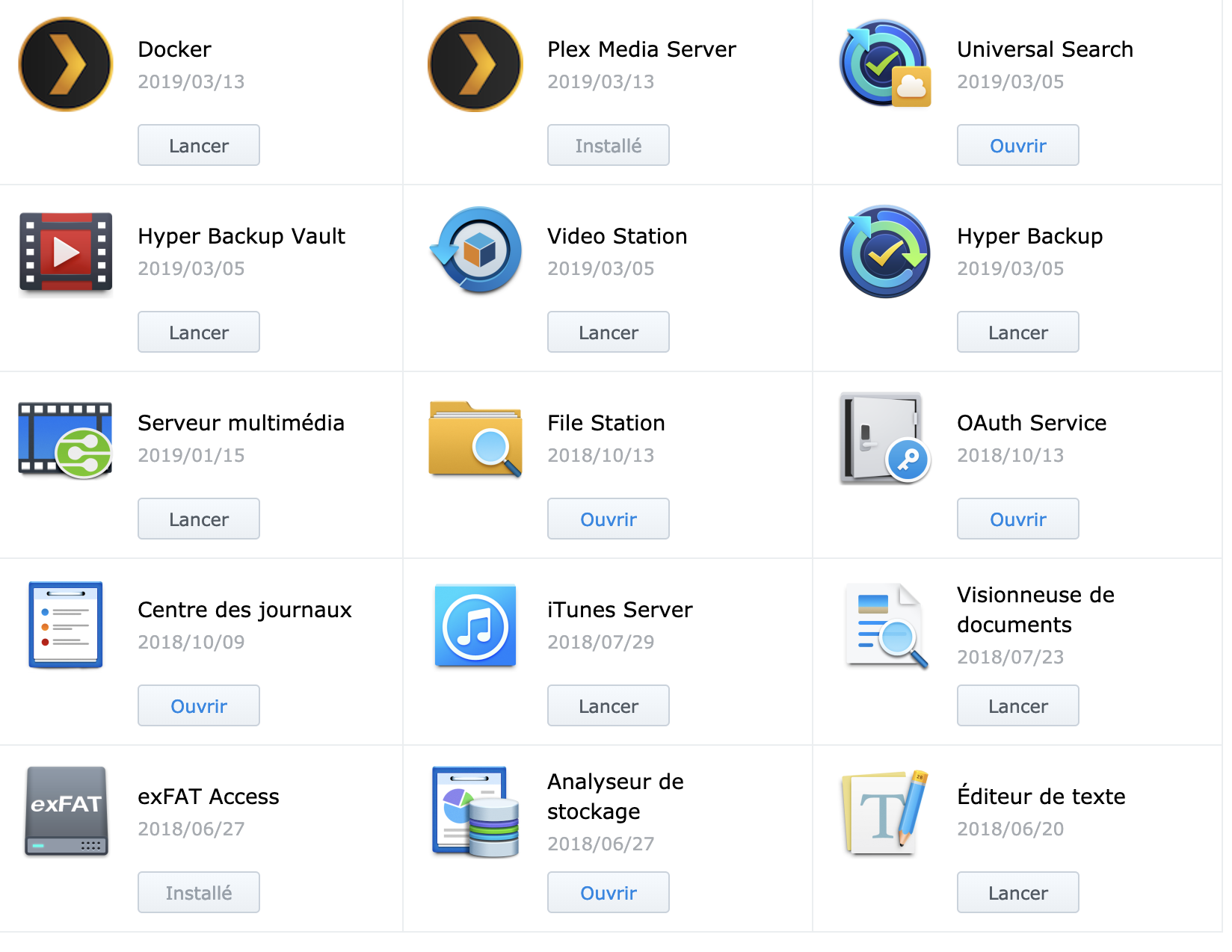The height and width of the screenshot is (952, 1232).
Task: Open OAuth Service with Ouvrir button
Action: (1018, 519)
